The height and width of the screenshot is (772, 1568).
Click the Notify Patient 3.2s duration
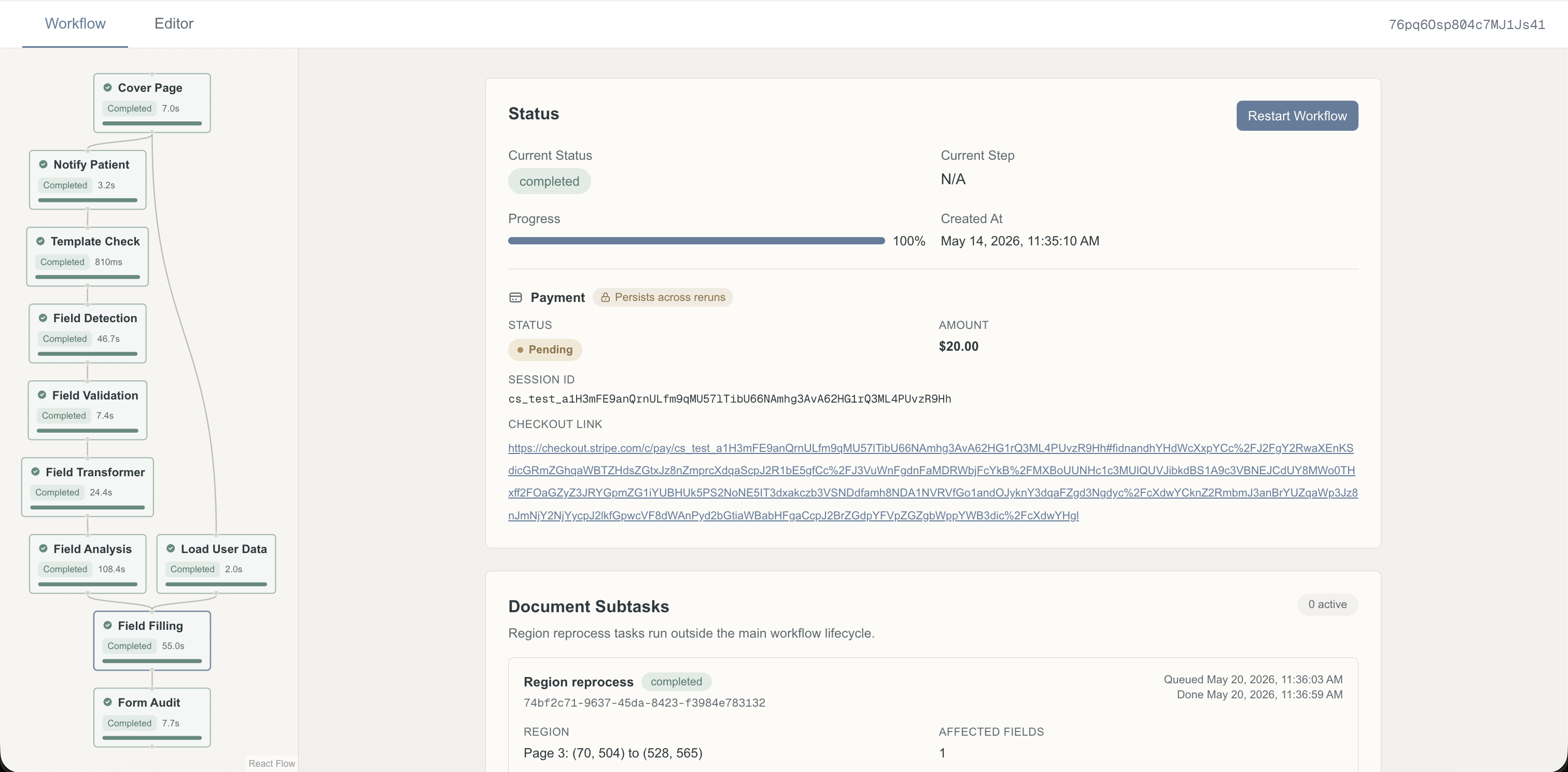pyautogui.click(x=106, y=185)
